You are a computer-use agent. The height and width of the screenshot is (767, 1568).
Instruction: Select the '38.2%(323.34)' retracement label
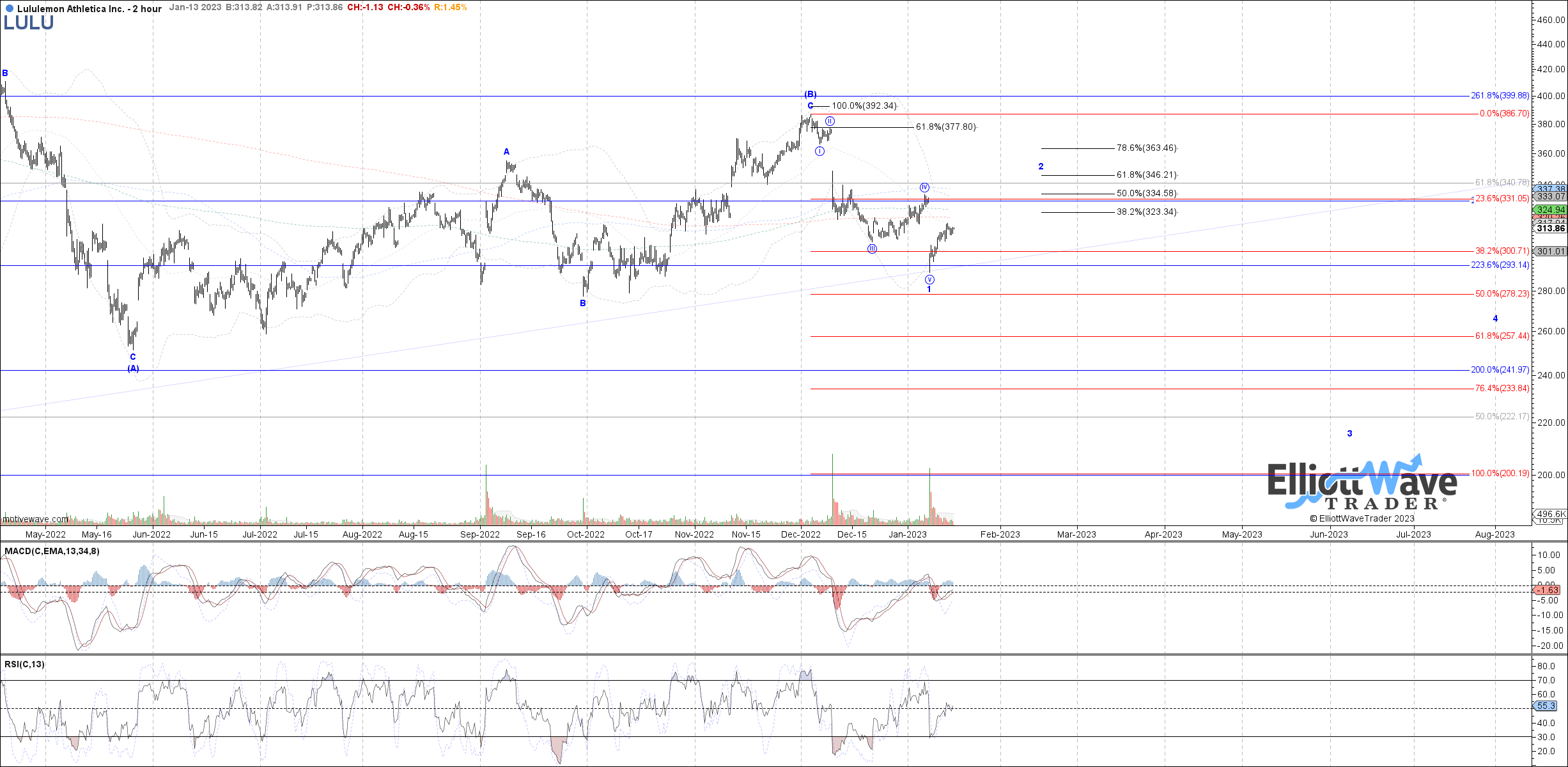pyautogui.click(x=1147, y=212)
